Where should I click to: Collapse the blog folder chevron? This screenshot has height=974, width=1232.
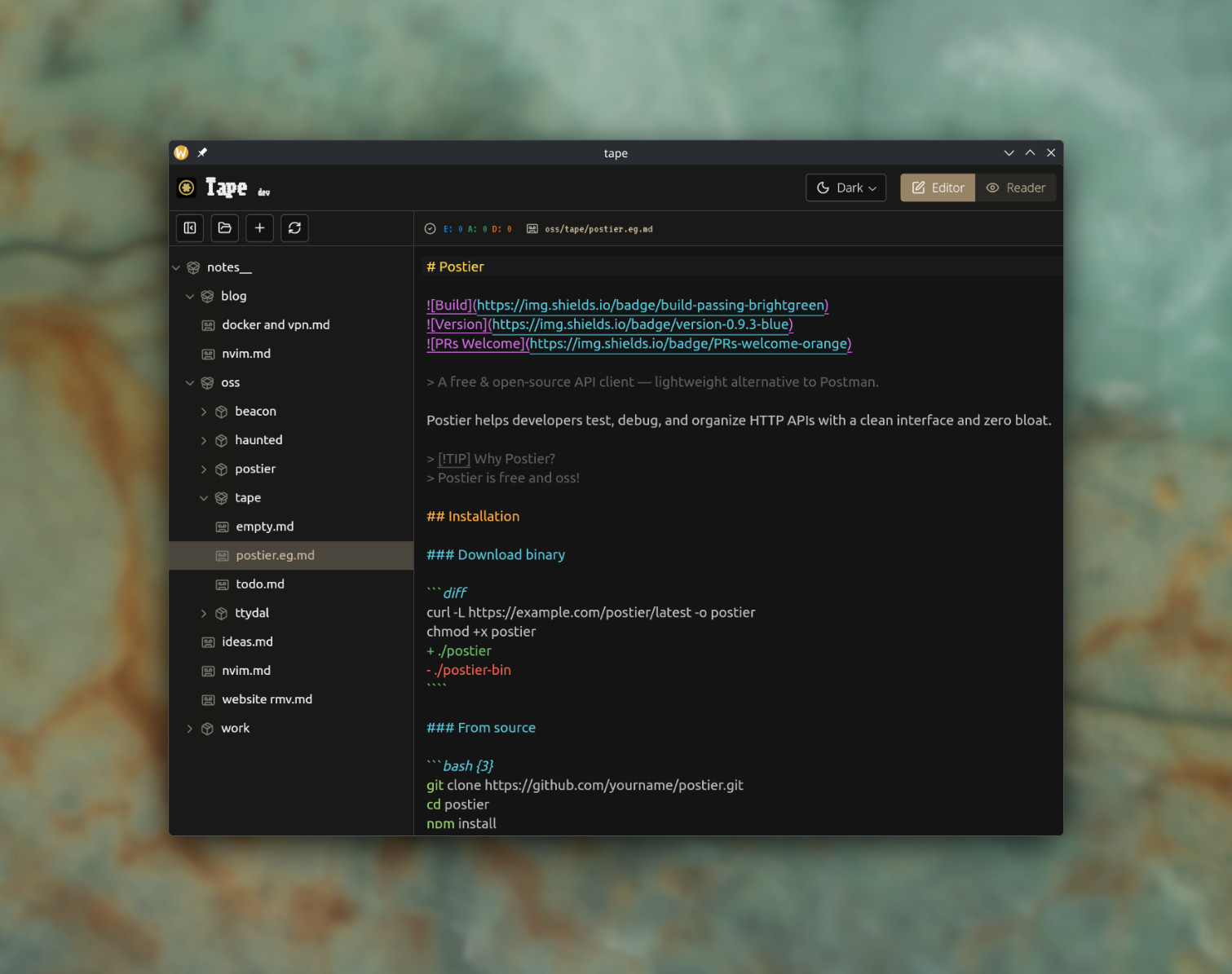tap(190, 297)
